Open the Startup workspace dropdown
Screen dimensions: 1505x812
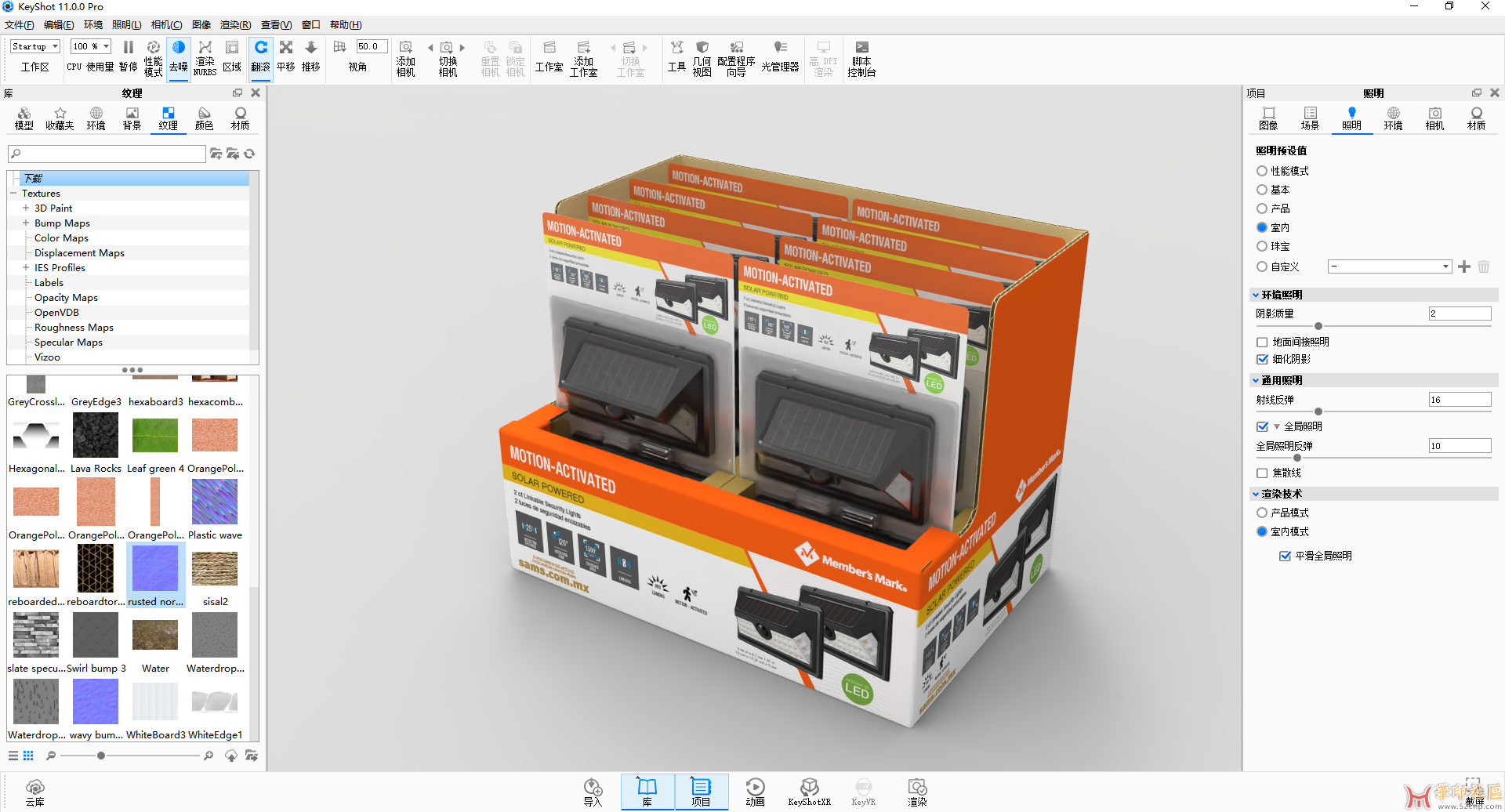[35, 47]
